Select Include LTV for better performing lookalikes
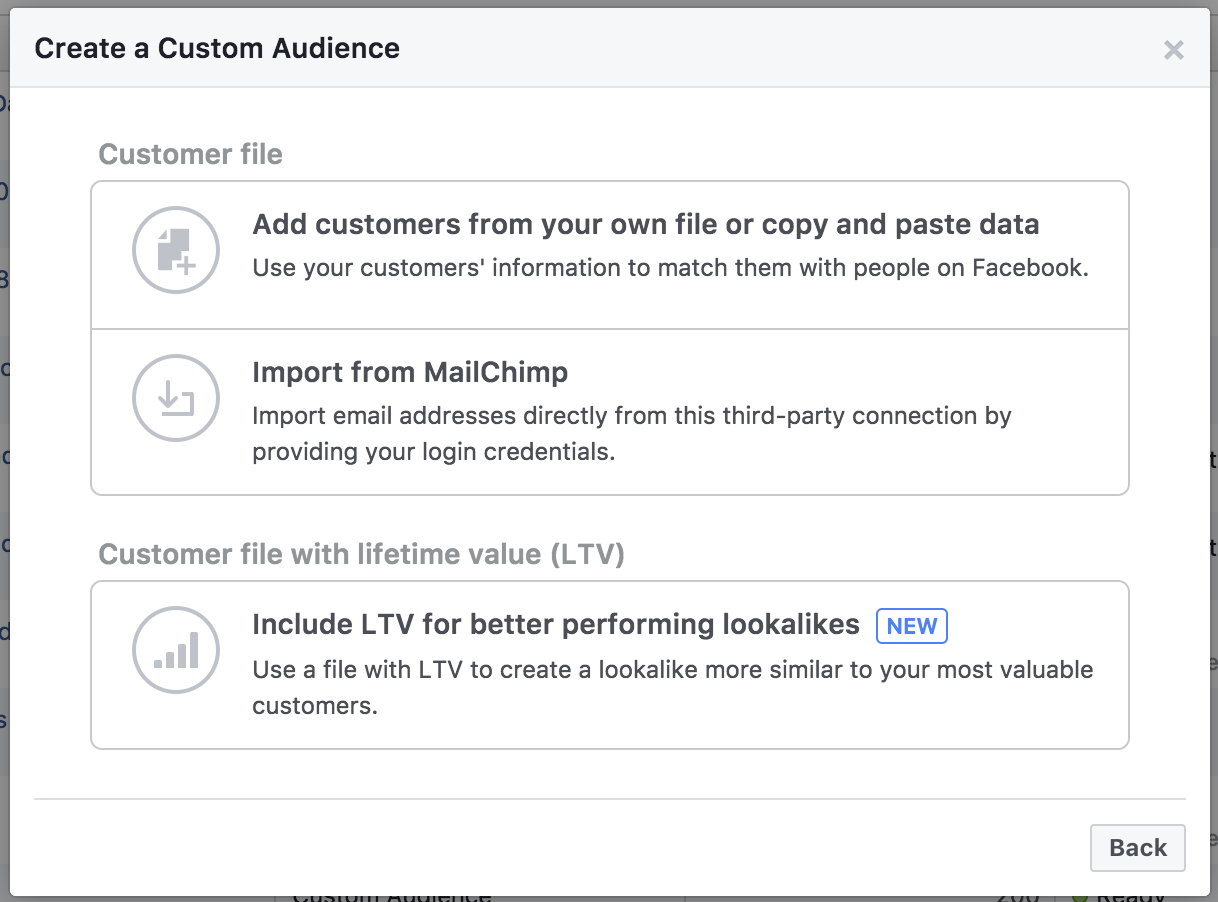1218x902 pixels. click(610, 665)
